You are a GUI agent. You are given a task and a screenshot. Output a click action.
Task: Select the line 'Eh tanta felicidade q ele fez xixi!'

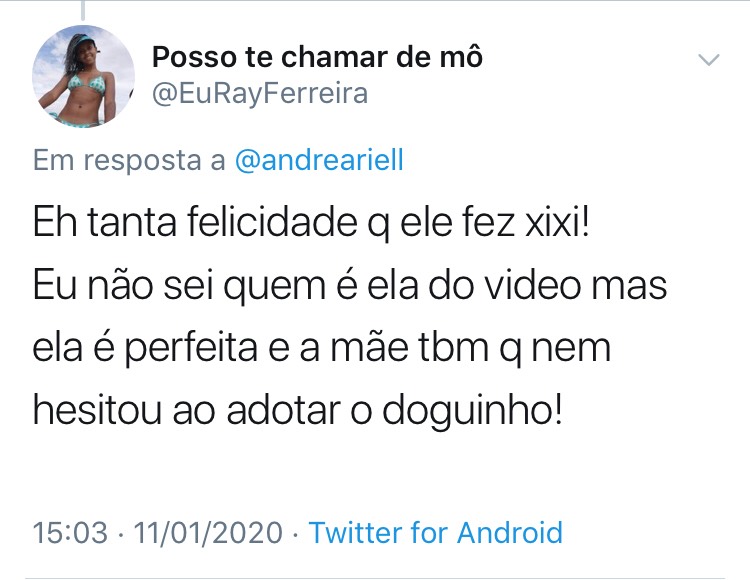pos(311,223)
